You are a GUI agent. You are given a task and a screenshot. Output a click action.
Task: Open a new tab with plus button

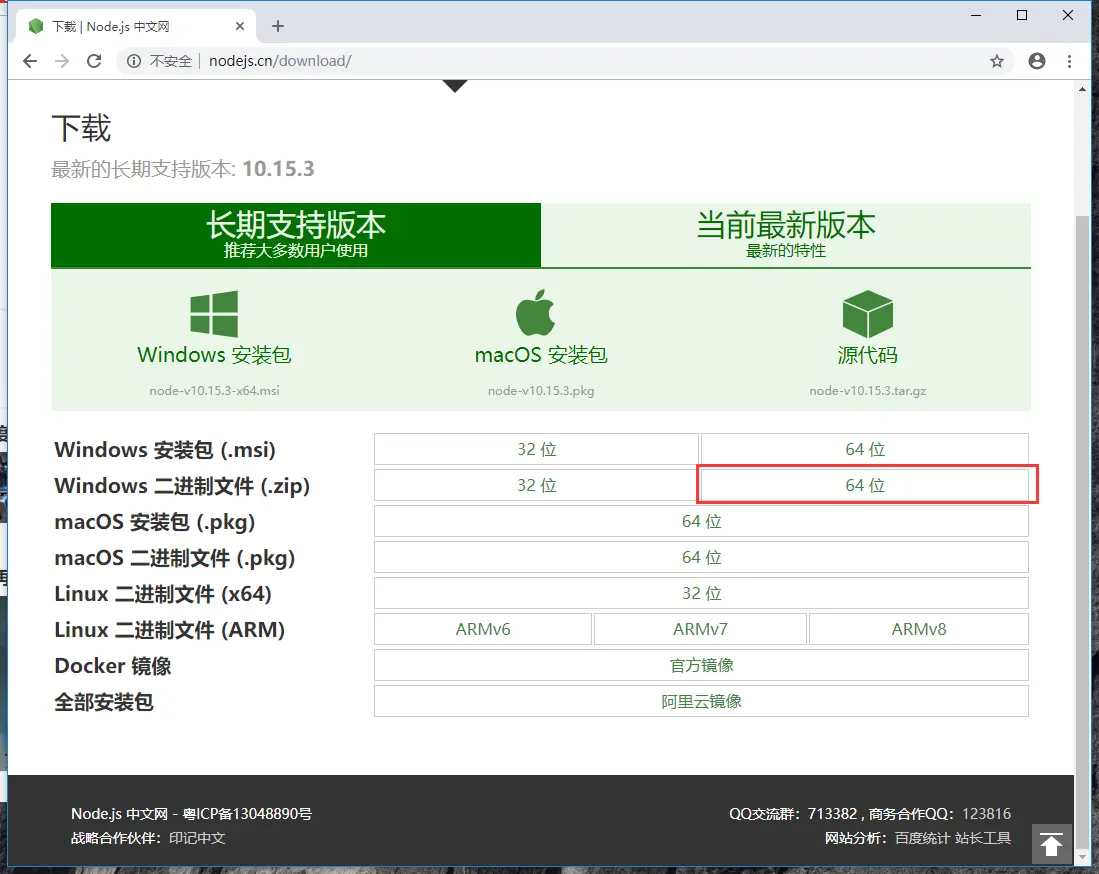(278, 26)
